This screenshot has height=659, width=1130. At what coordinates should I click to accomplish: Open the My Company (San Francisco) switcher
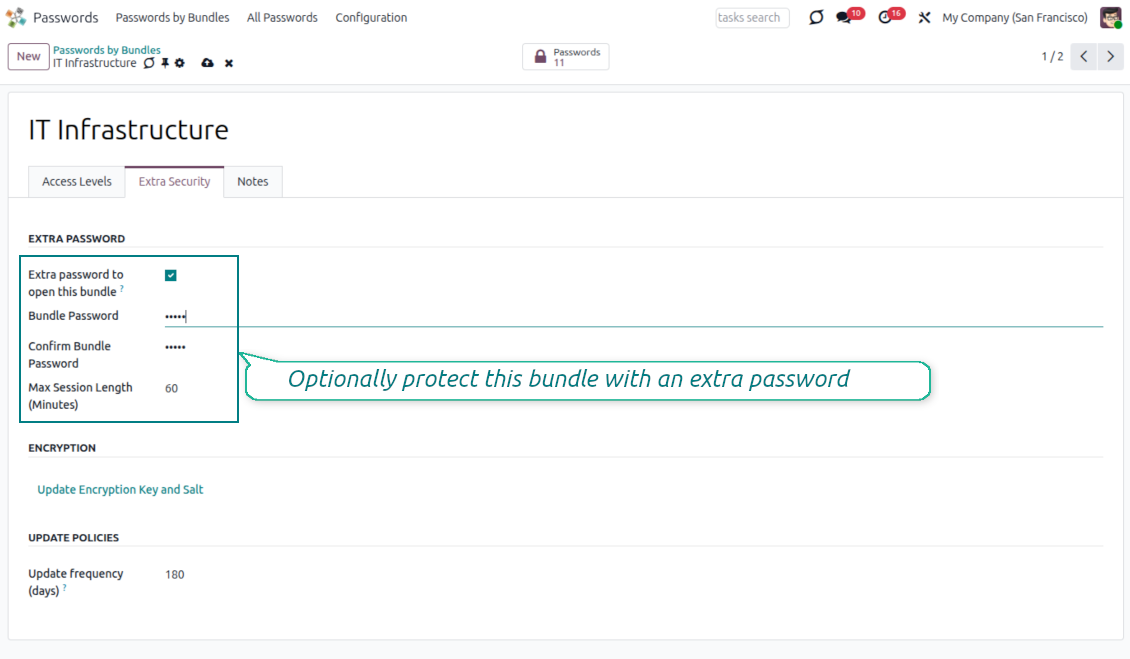coord(1014,18)
